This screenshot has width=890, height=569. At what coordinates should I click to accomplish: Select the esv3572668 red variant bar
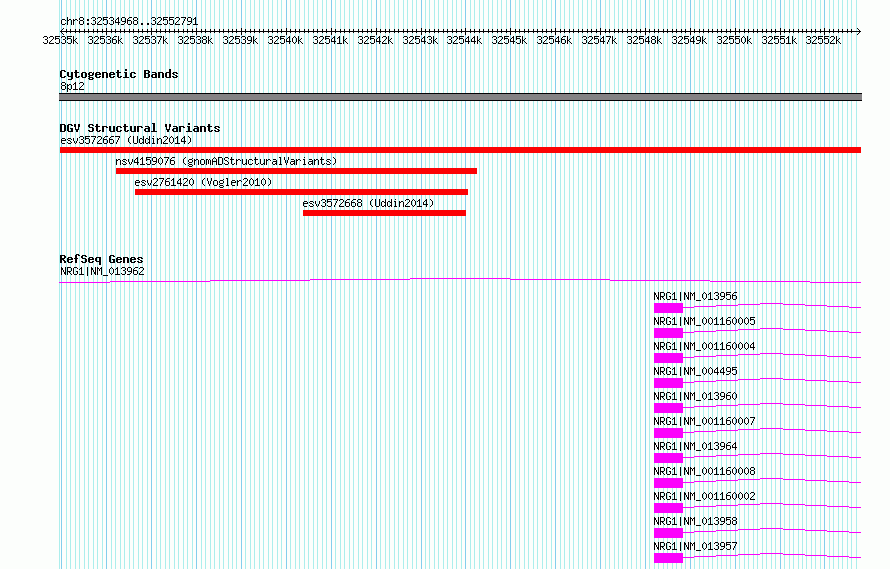384,213
